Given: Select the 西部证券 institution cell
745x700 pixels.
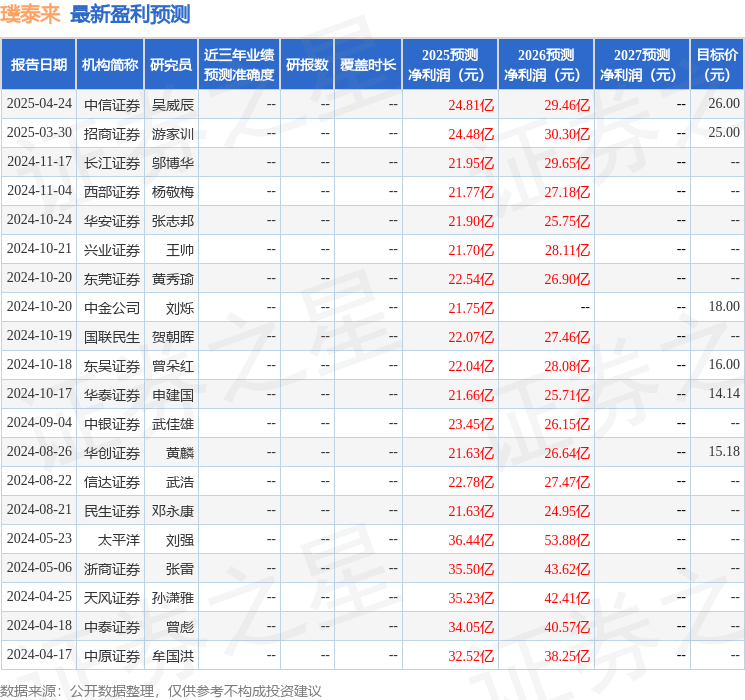Looking at the screenshot, I should point(112,192).
